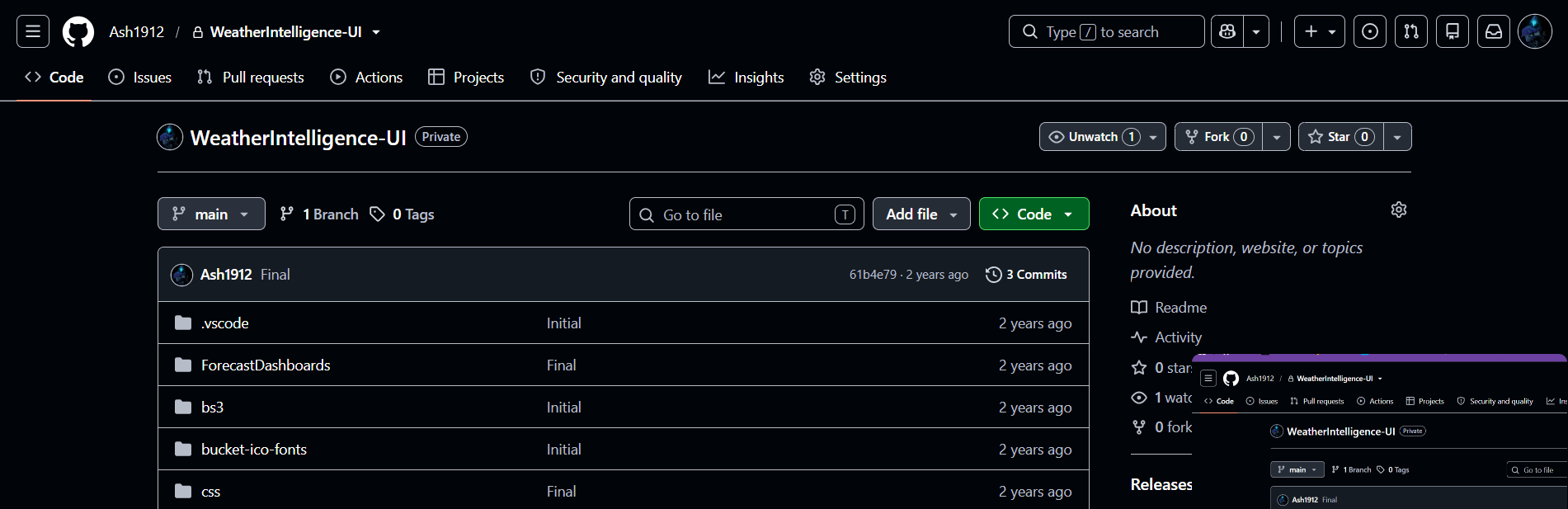Switch to the Issues tab
Viewport: 1568px width, 509px height.
tap(140, 77)
